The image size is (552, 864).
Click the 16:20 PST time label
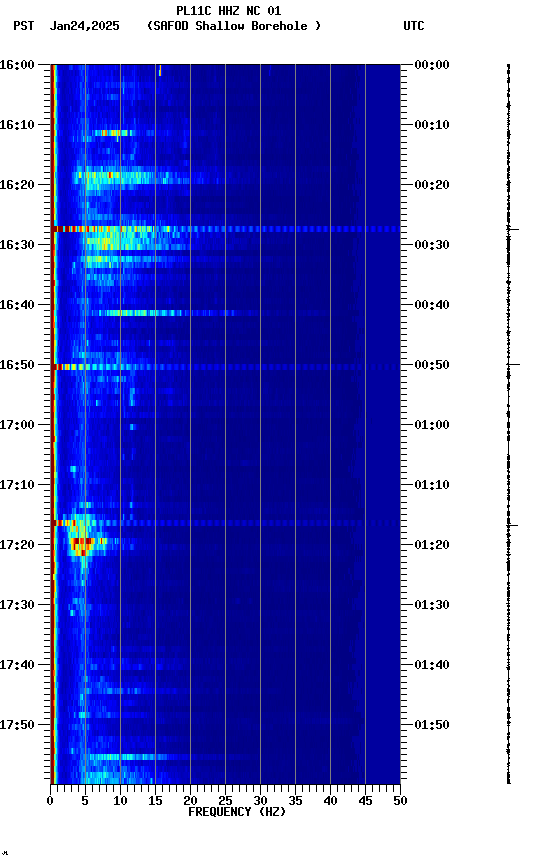point(17,185)
